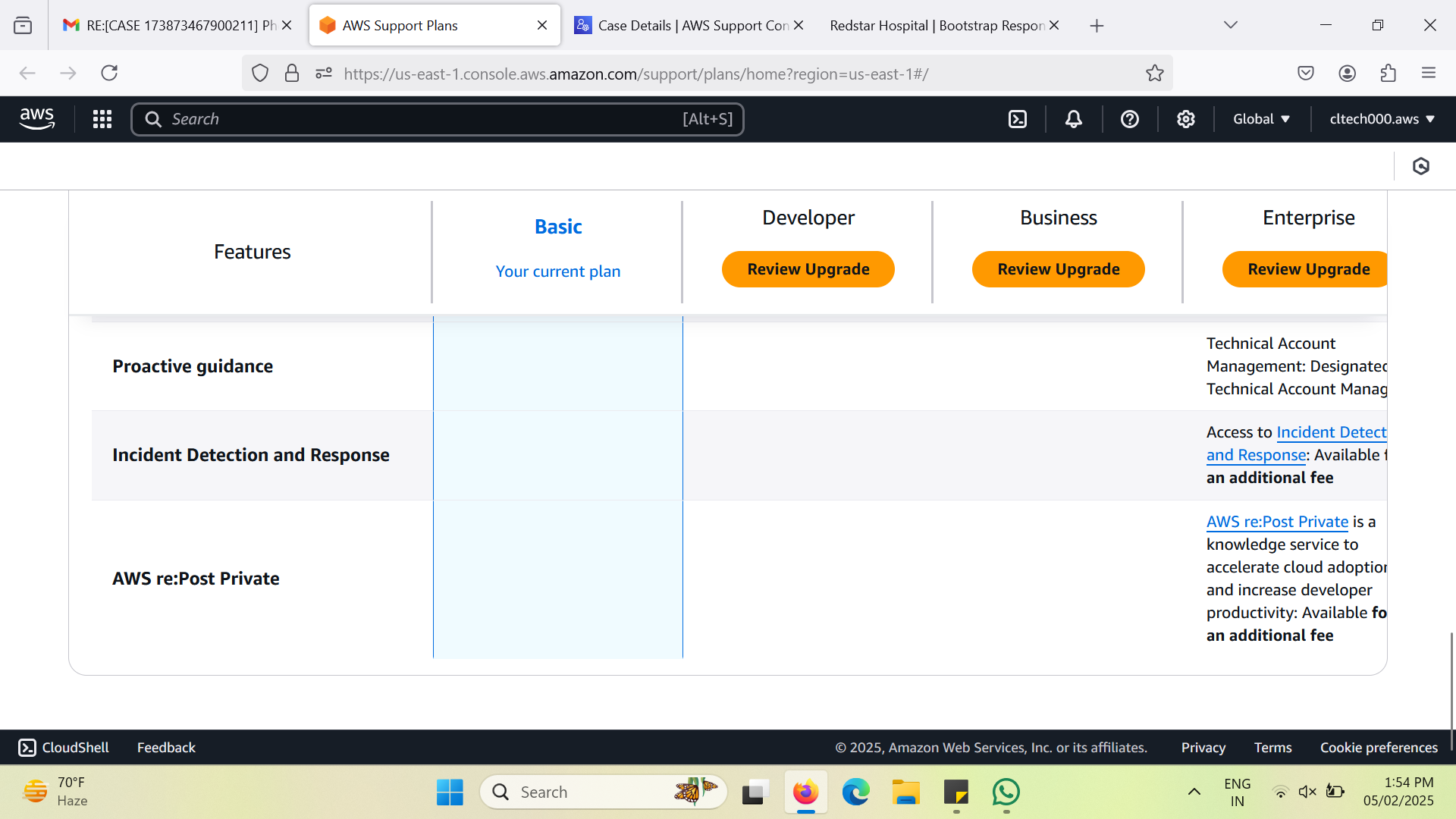Click the muted volume icon in tray

(1307, 792)
